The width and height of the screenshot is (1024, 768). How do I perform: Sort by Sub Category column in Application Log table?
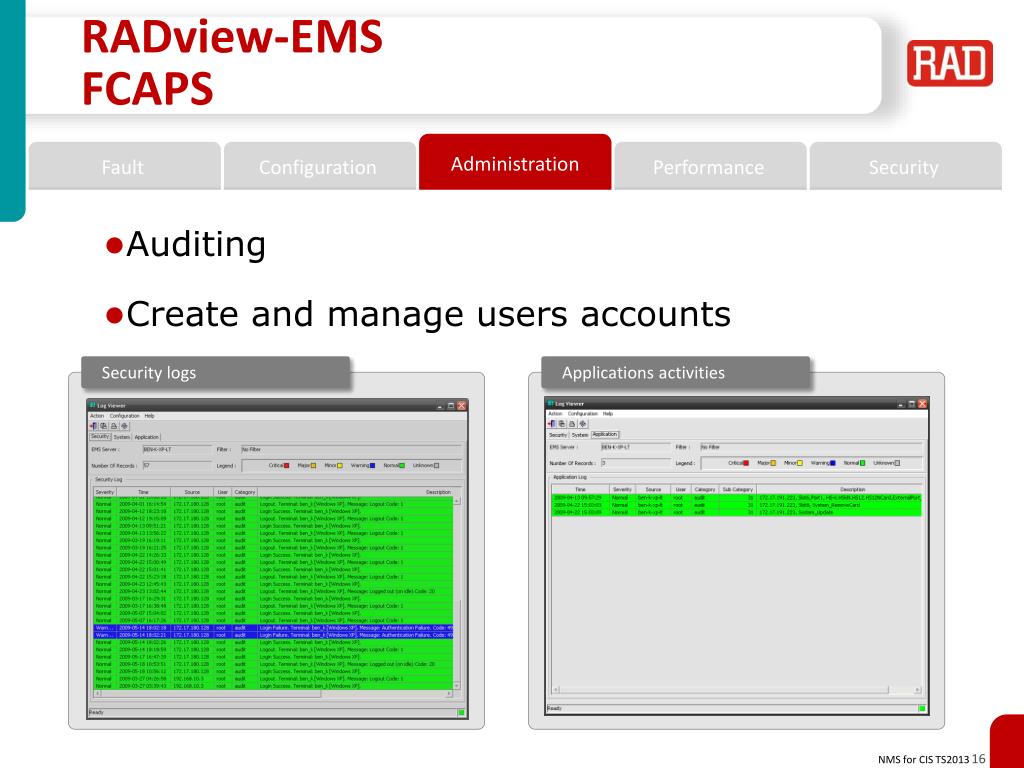[x=737, y=489]
